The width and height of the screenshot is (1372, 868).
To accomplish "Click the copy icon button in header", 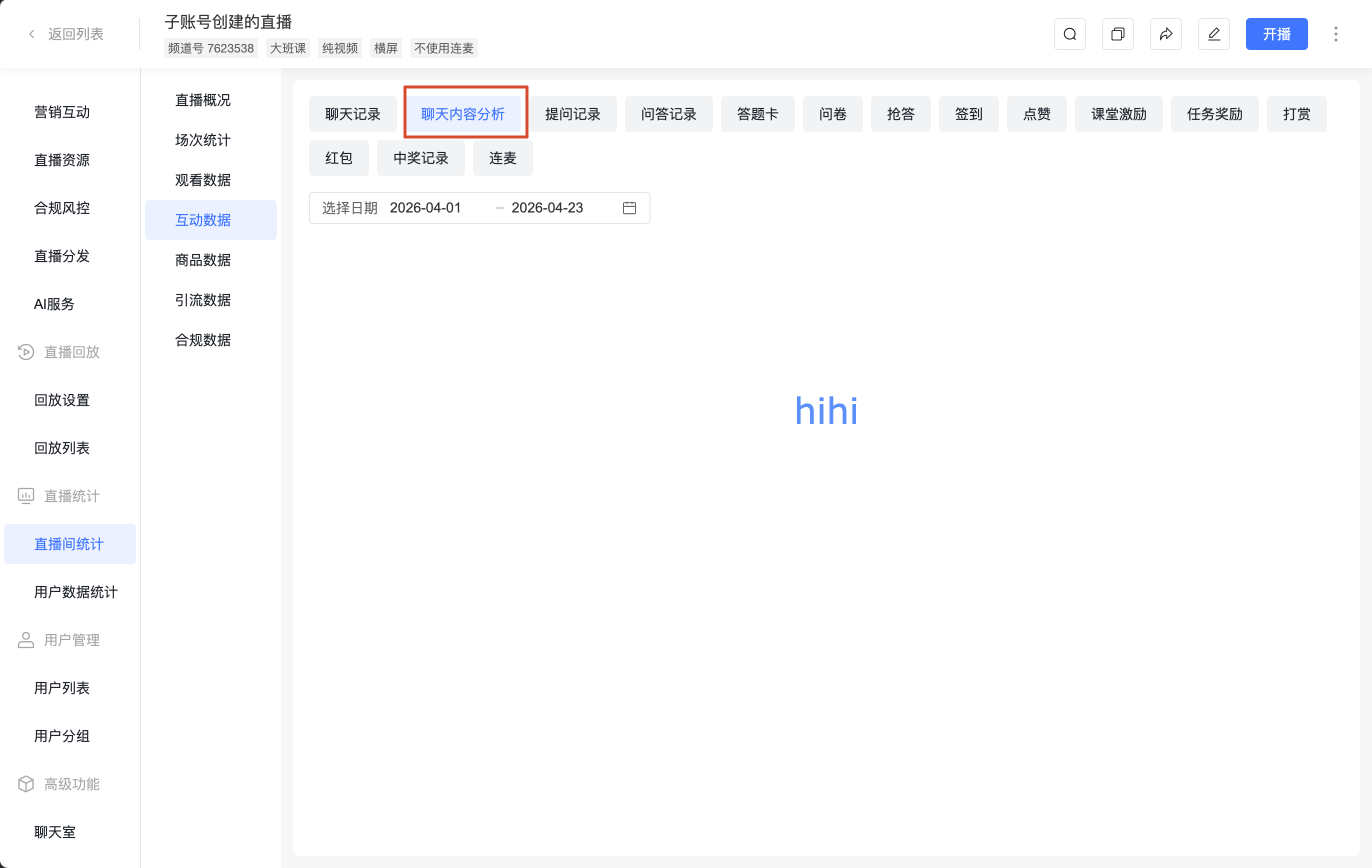I will pos(1117,34).
